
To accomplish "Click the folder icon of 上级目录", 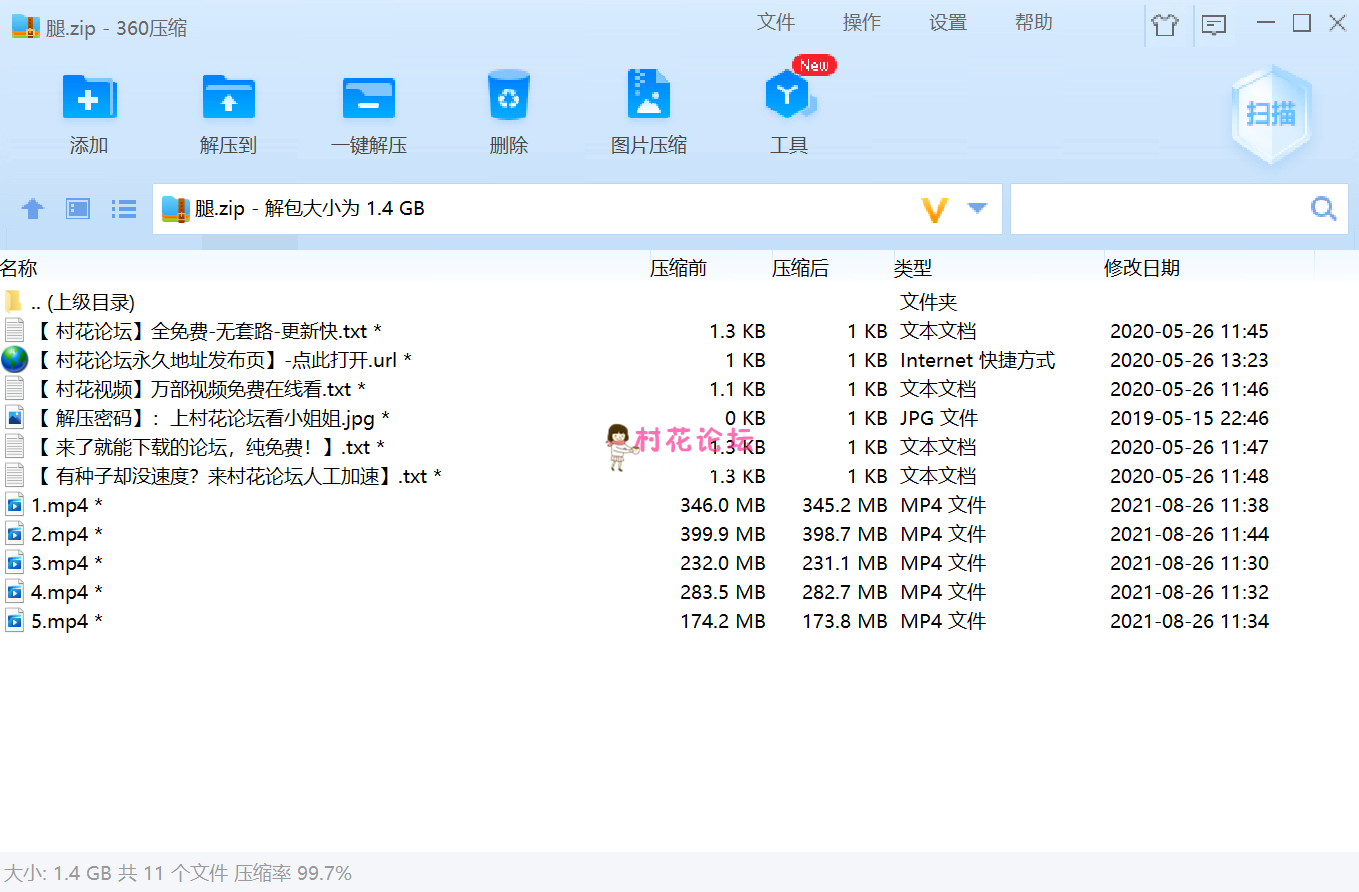I will pos(13,301).
